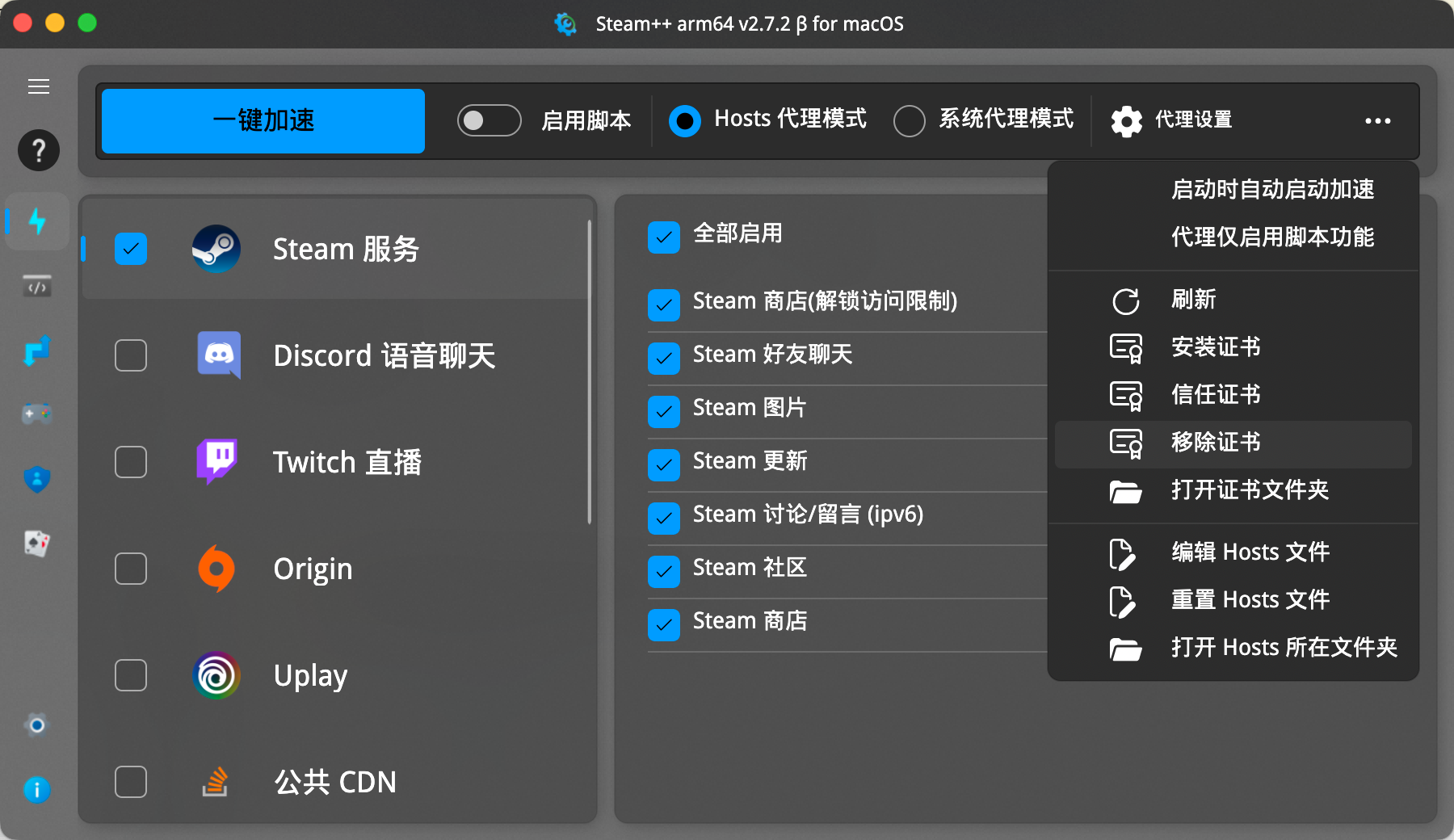The image size is (1454, 840).
Task: Click the 打开 Hosts 所在文件夹 folder icon
Action: (1126, 649)
